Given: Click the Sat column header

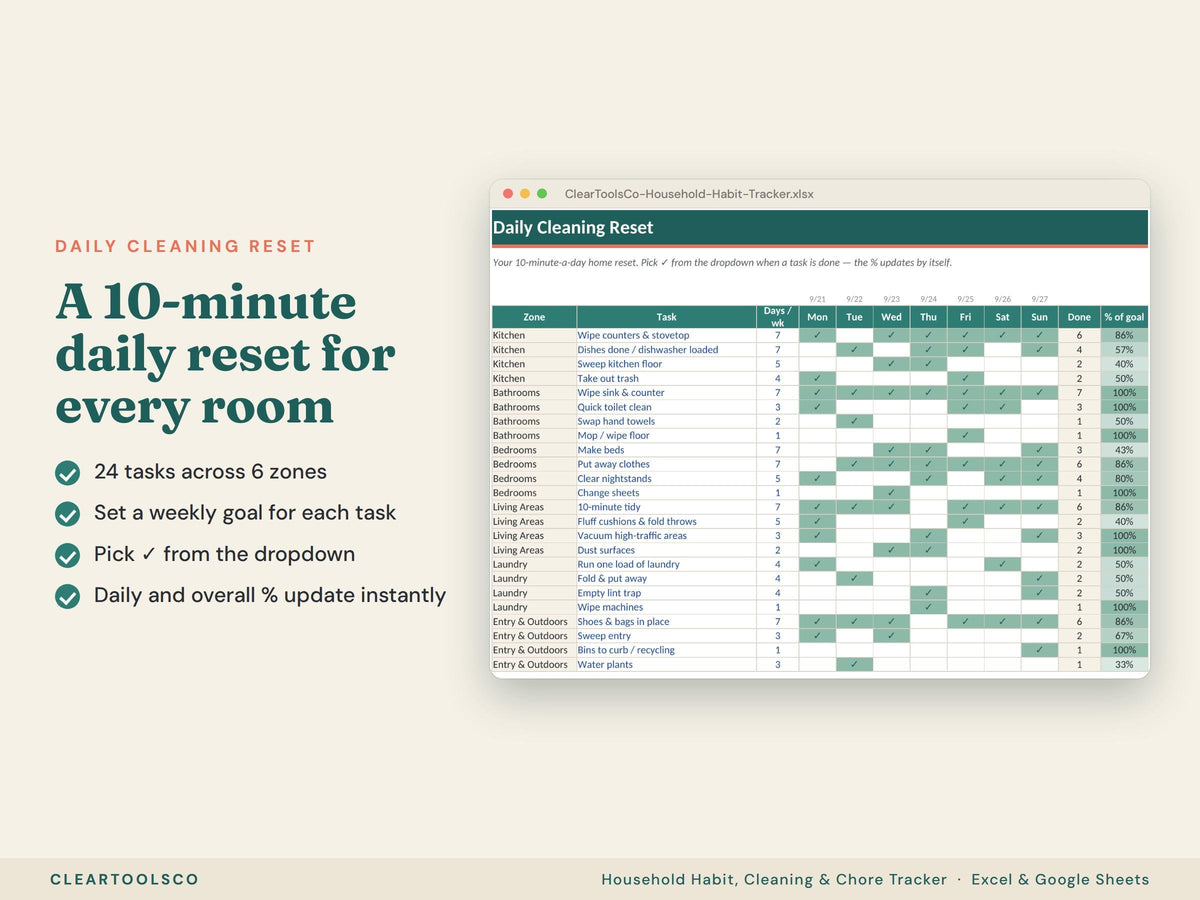Looking at the screenshot, I should (x=1002, y=317).
